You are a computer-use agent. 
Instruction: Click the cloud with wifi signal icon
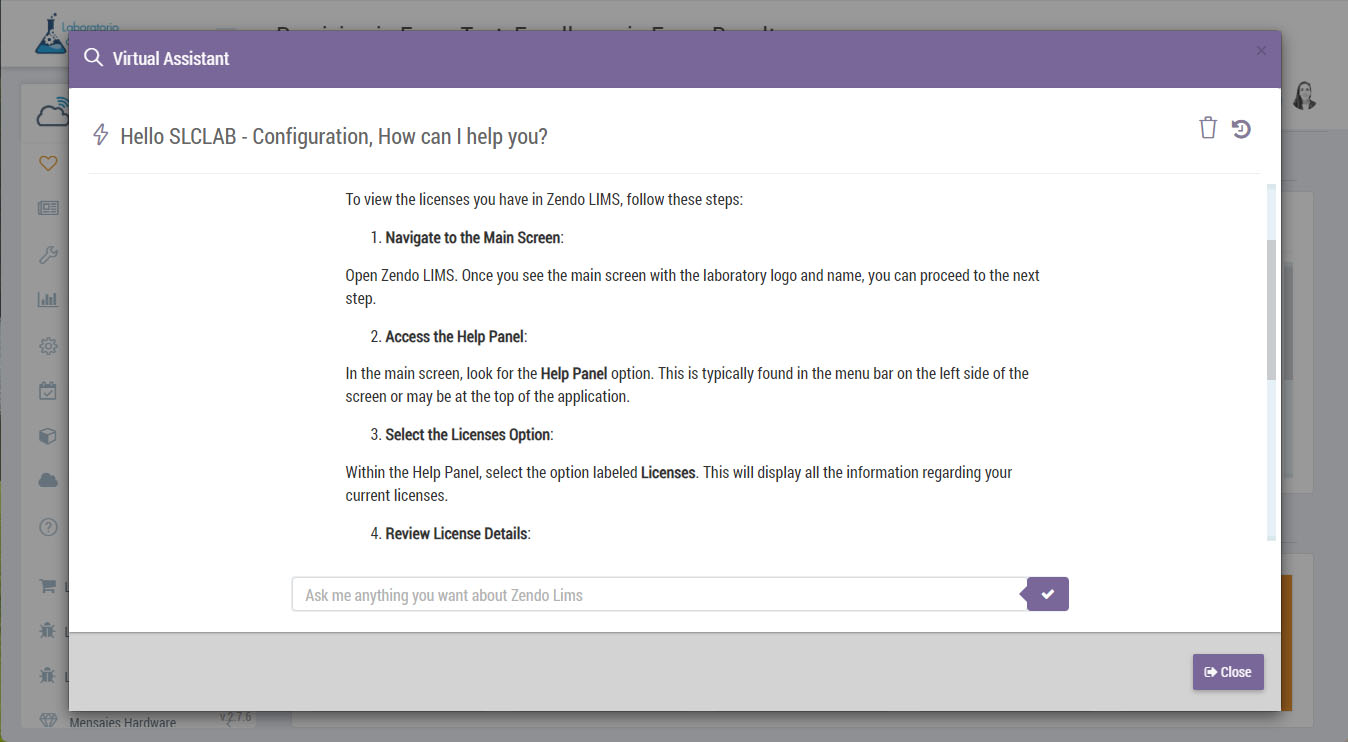tap(51, 113)
